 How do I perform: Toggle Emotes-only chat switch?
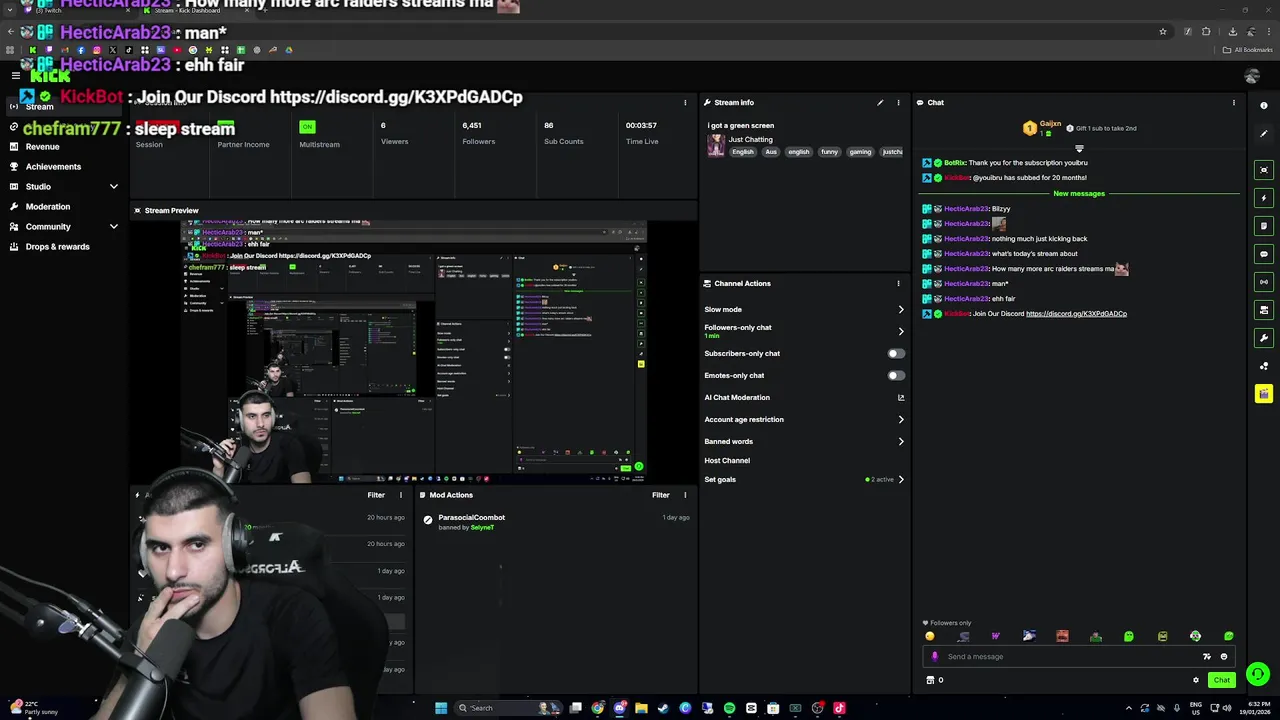pyautogui.click(x=896, y=375)
